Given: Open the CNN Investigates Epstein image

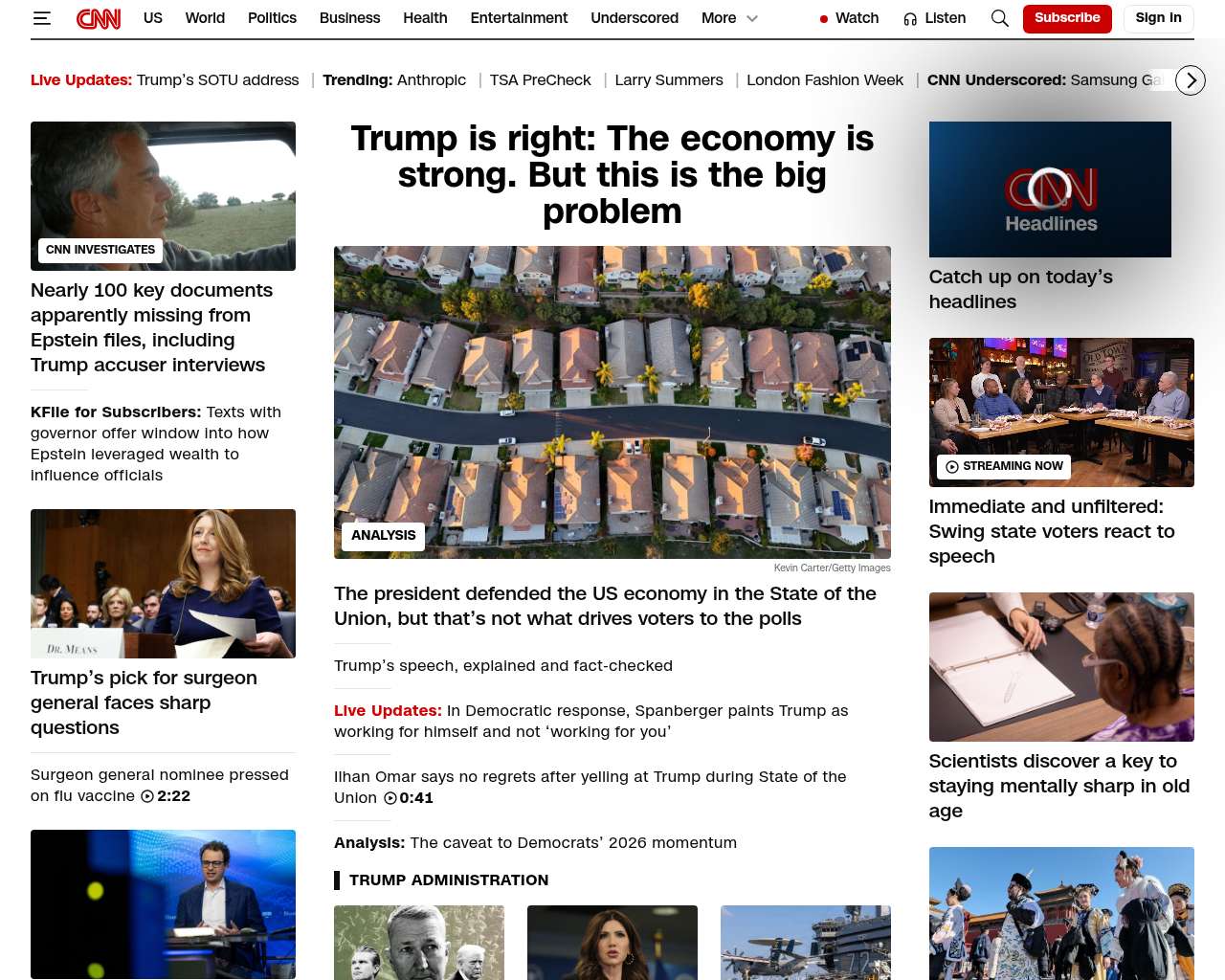Looking at the screenshot, I should tap(163, 196).
